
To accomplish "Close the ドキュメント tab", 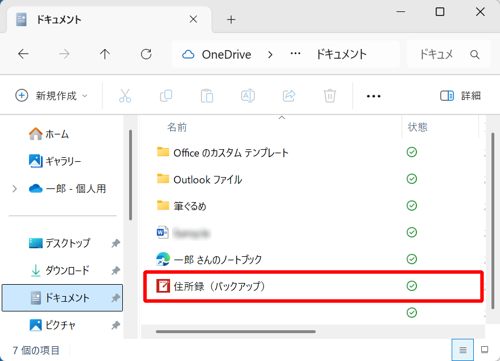I will coord(193,19).
